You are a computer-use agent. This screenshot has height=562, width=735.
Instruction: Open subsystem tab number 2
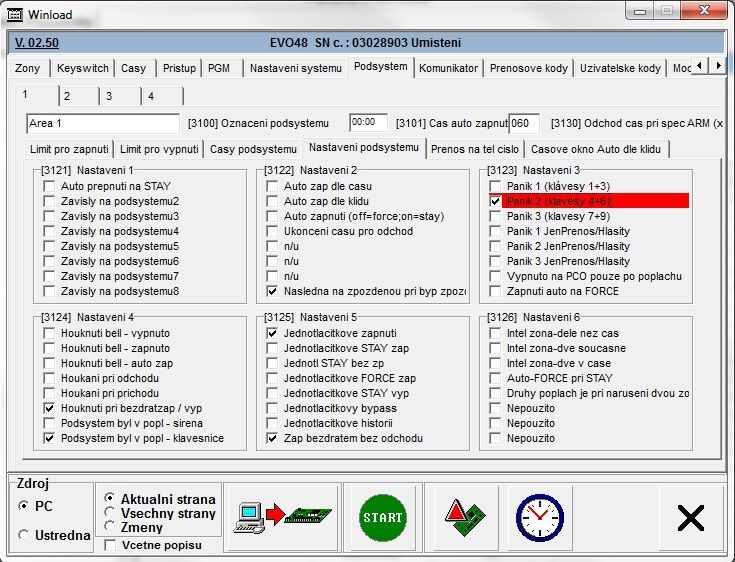[67, 96]
